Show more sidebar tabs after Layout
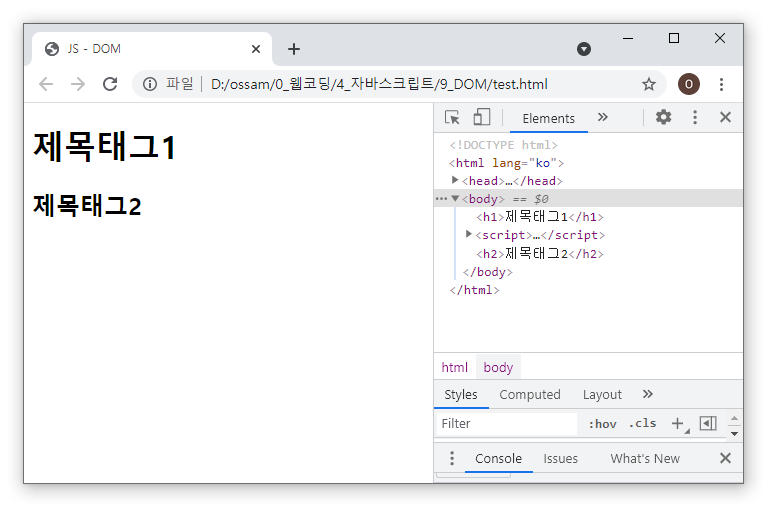Viewport: 771px width, 513px height. pyautogui.click(x=648, y=394)
